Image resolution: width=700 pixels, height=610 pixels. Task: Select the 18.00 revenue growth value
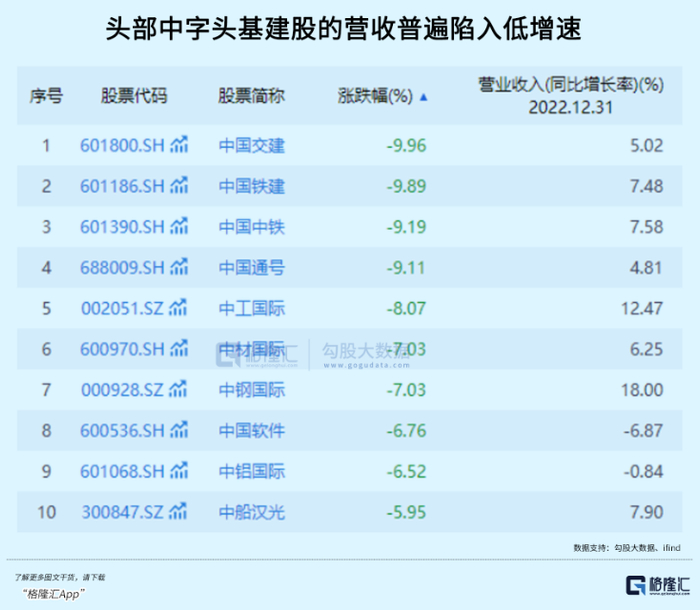pyautogui.click(x=642, y=390)
